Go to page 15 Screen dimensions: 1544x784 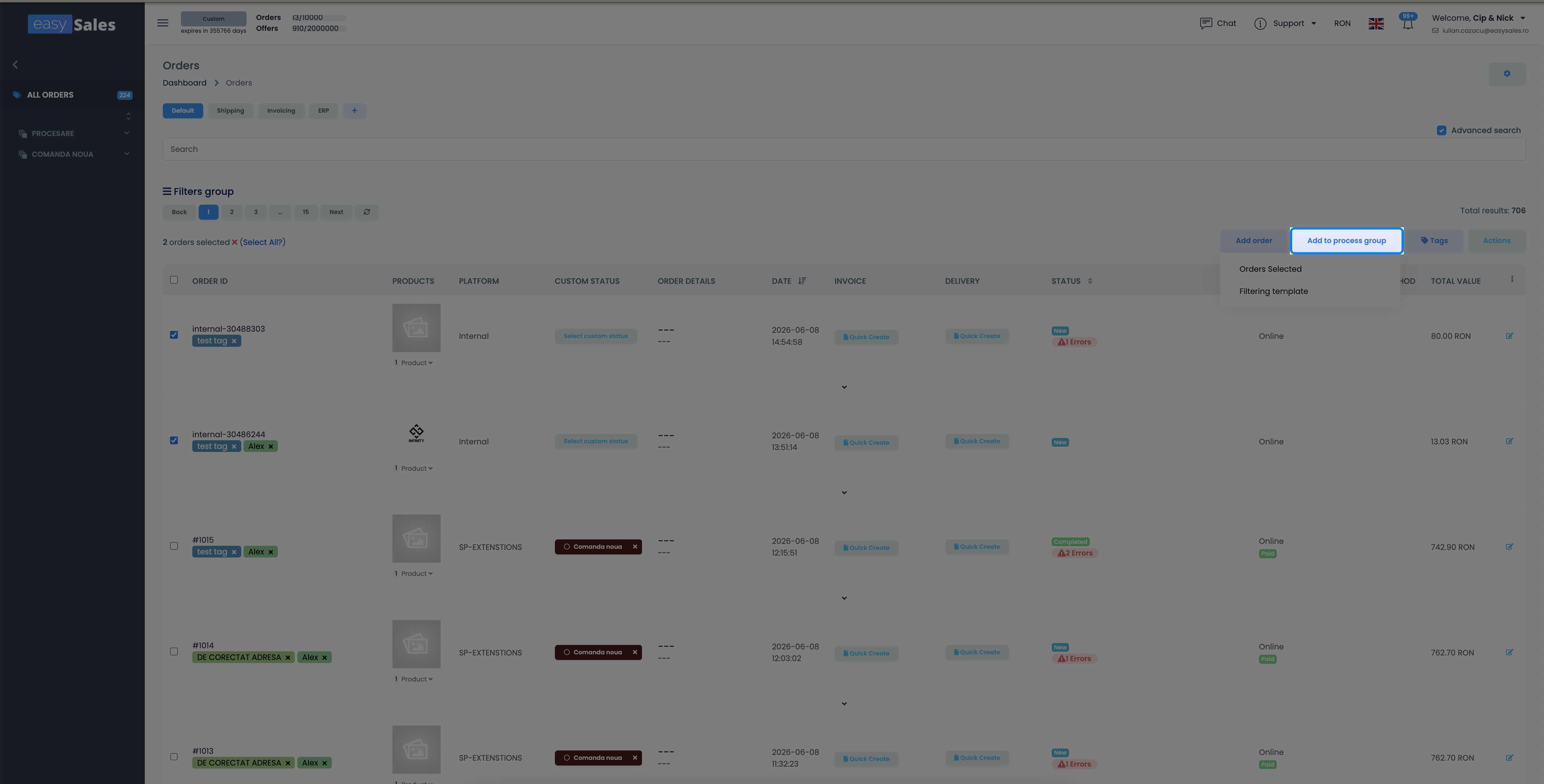point(306,211)
